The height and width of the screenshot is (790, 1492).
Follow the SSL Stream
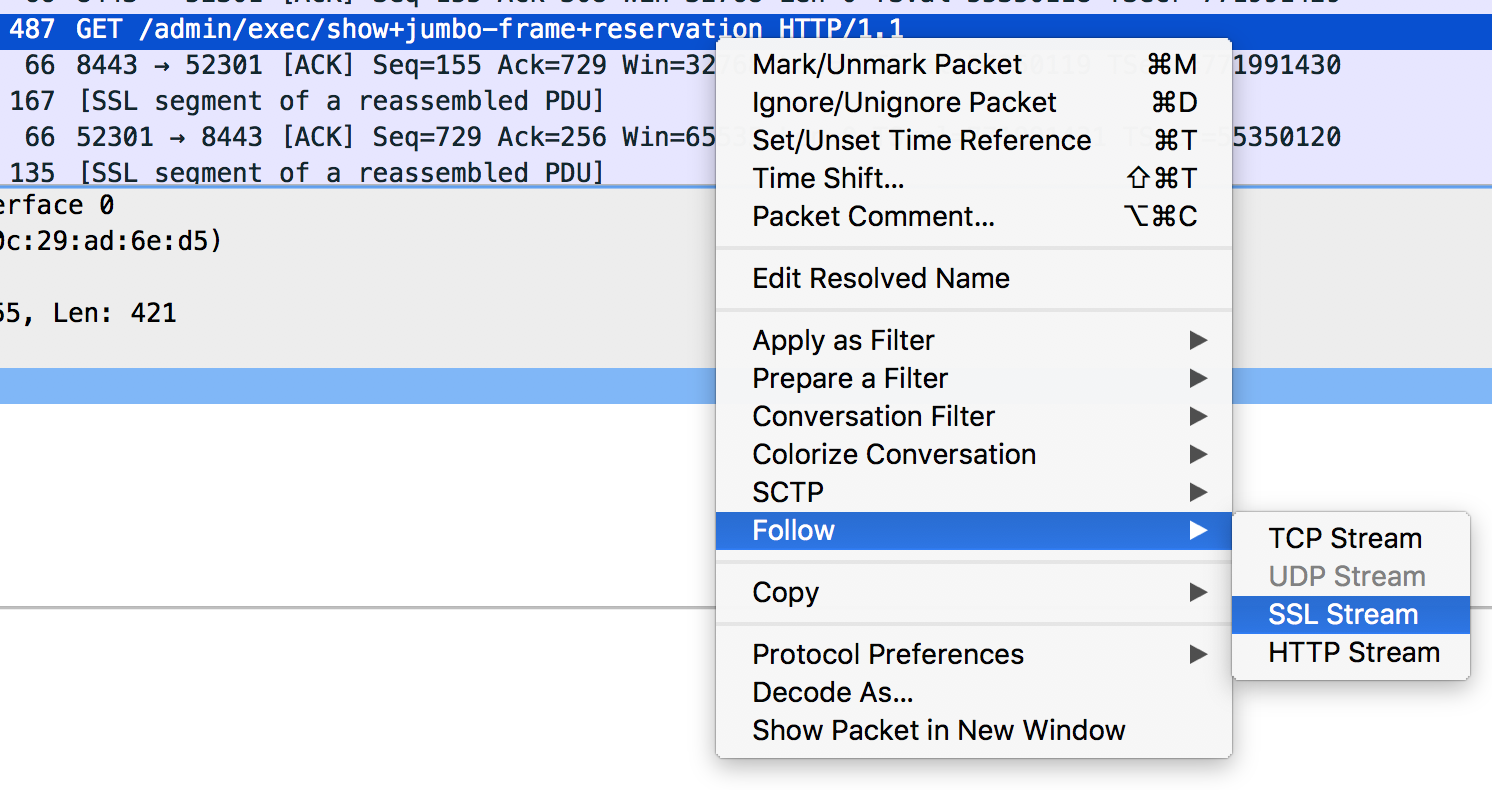click(x=1351, y=615)
